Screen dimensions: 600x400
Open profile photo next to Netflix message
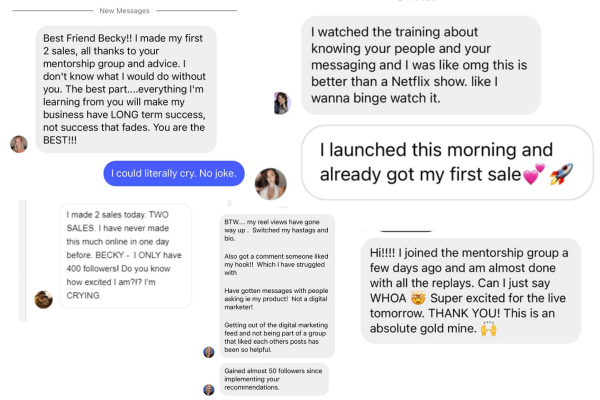282,103
